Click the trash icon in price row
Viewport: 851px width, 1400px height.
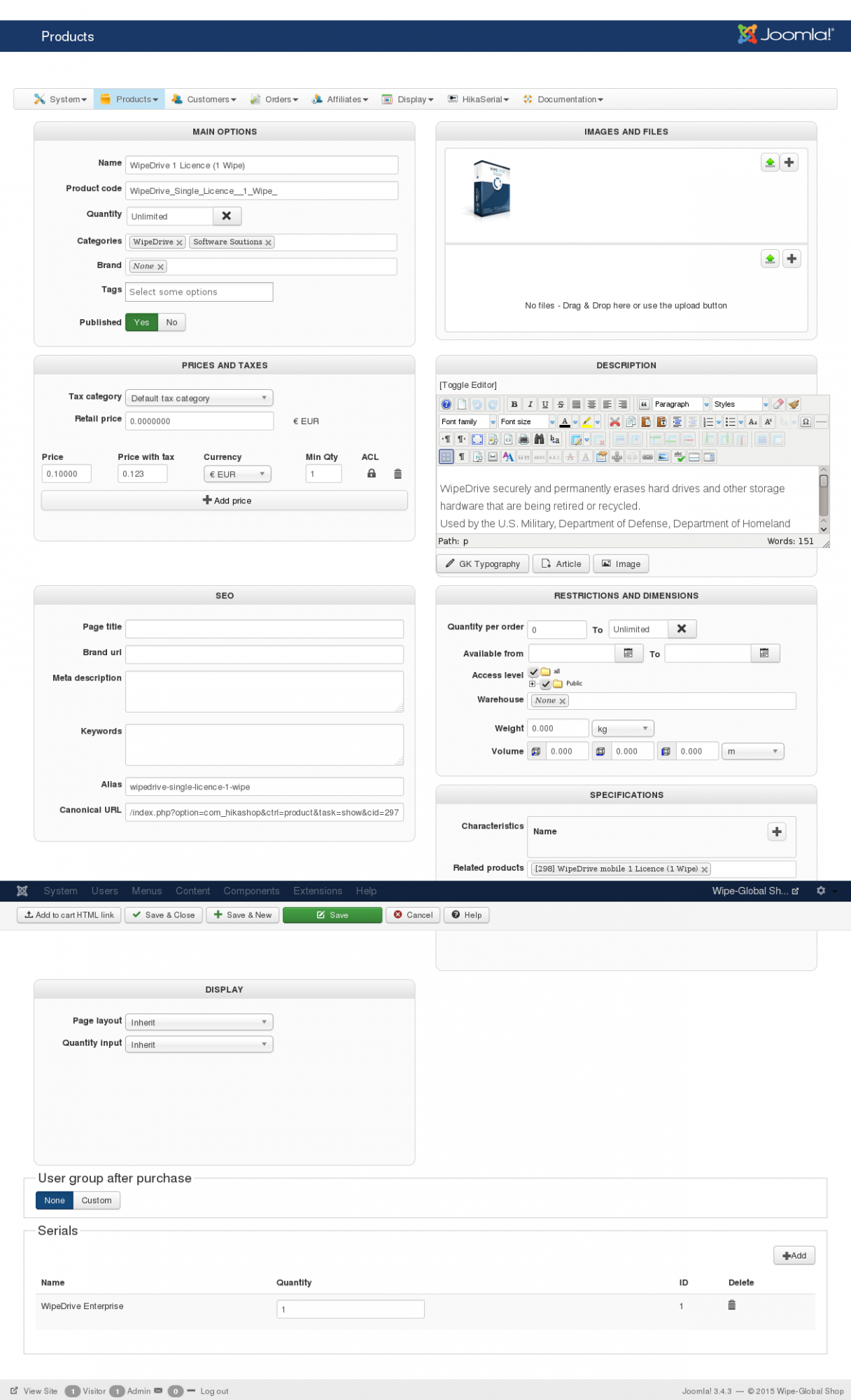coord(398,474)
